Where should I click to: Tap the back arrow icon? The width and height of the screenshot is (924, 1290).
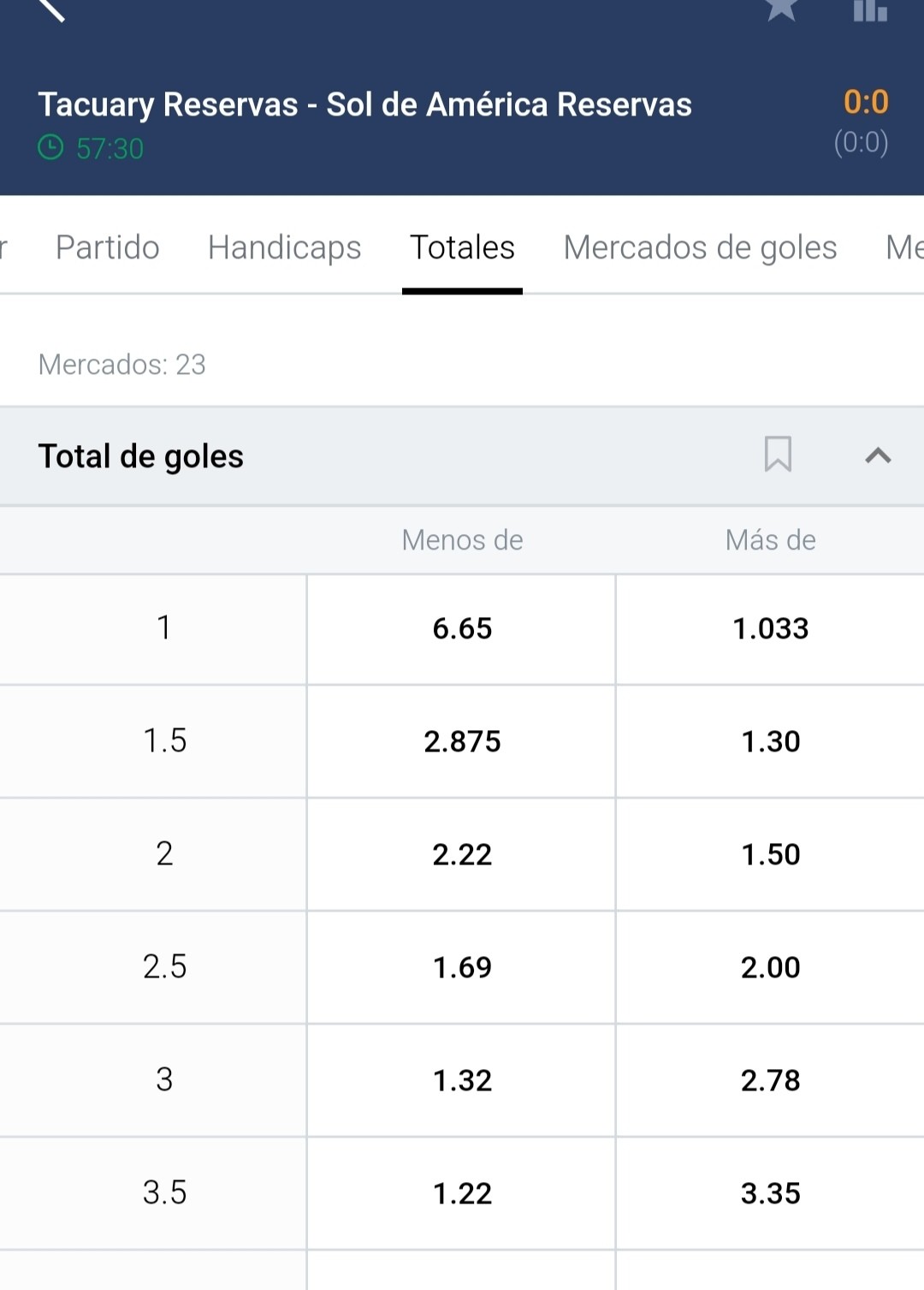click(x=51, y=9)
